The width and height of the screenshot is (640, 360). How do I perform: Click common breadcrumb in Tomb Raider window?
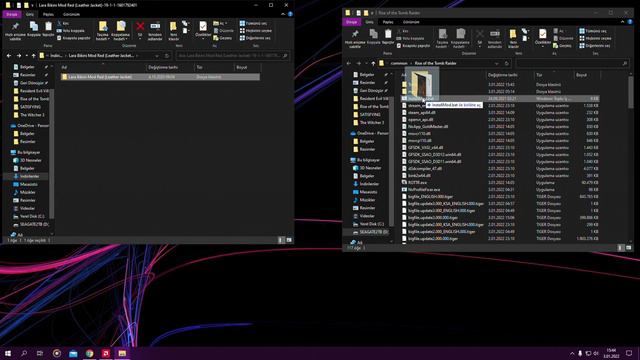point(399,63)
